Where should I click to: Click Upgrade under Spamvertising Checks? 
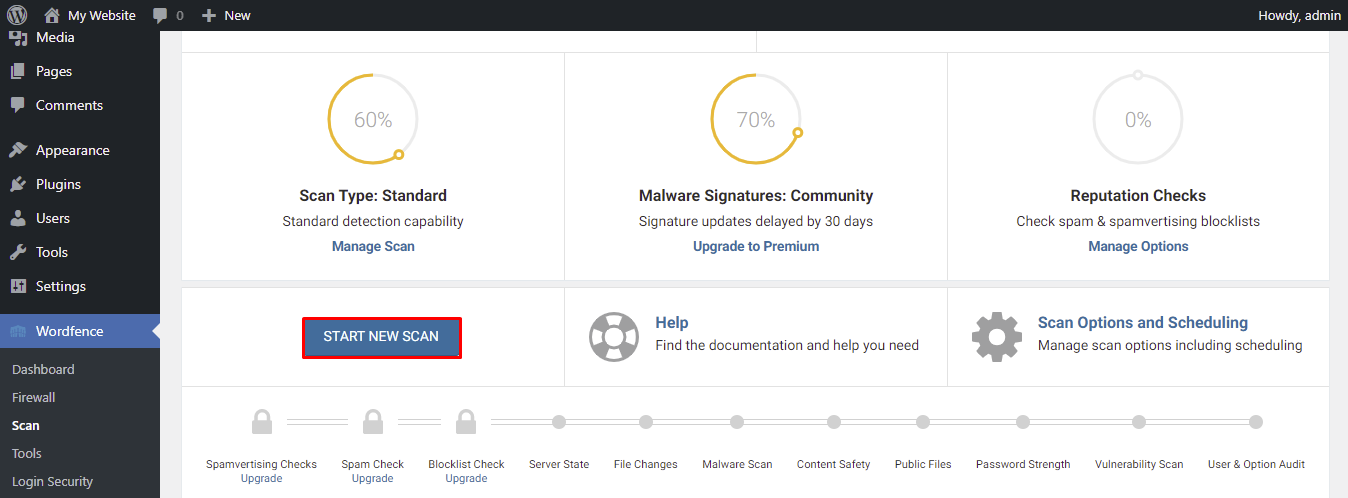[261, 478]
